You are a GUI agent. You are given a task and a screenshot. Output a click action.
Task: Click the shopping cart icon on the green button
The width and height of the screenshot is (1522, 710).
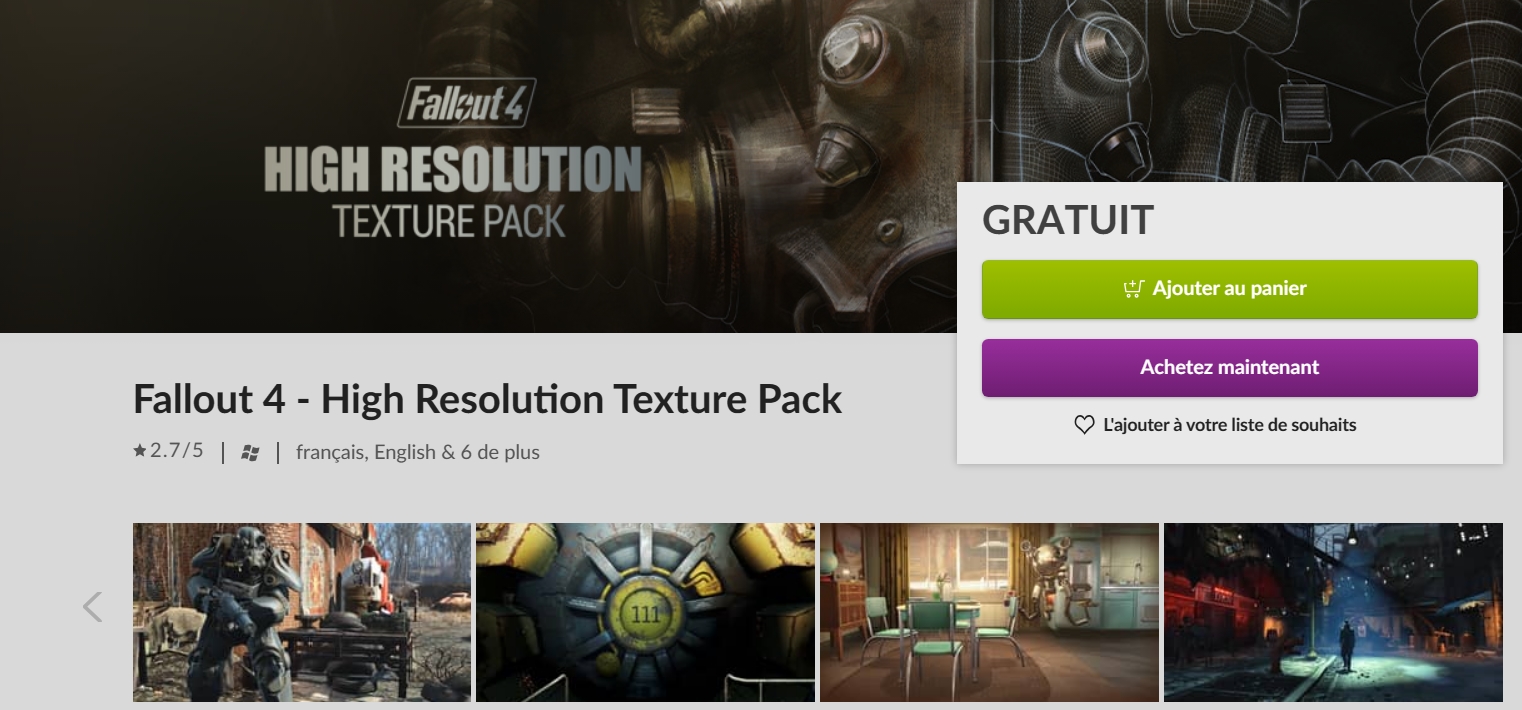pyautogui.click(x=1133, y=289)
